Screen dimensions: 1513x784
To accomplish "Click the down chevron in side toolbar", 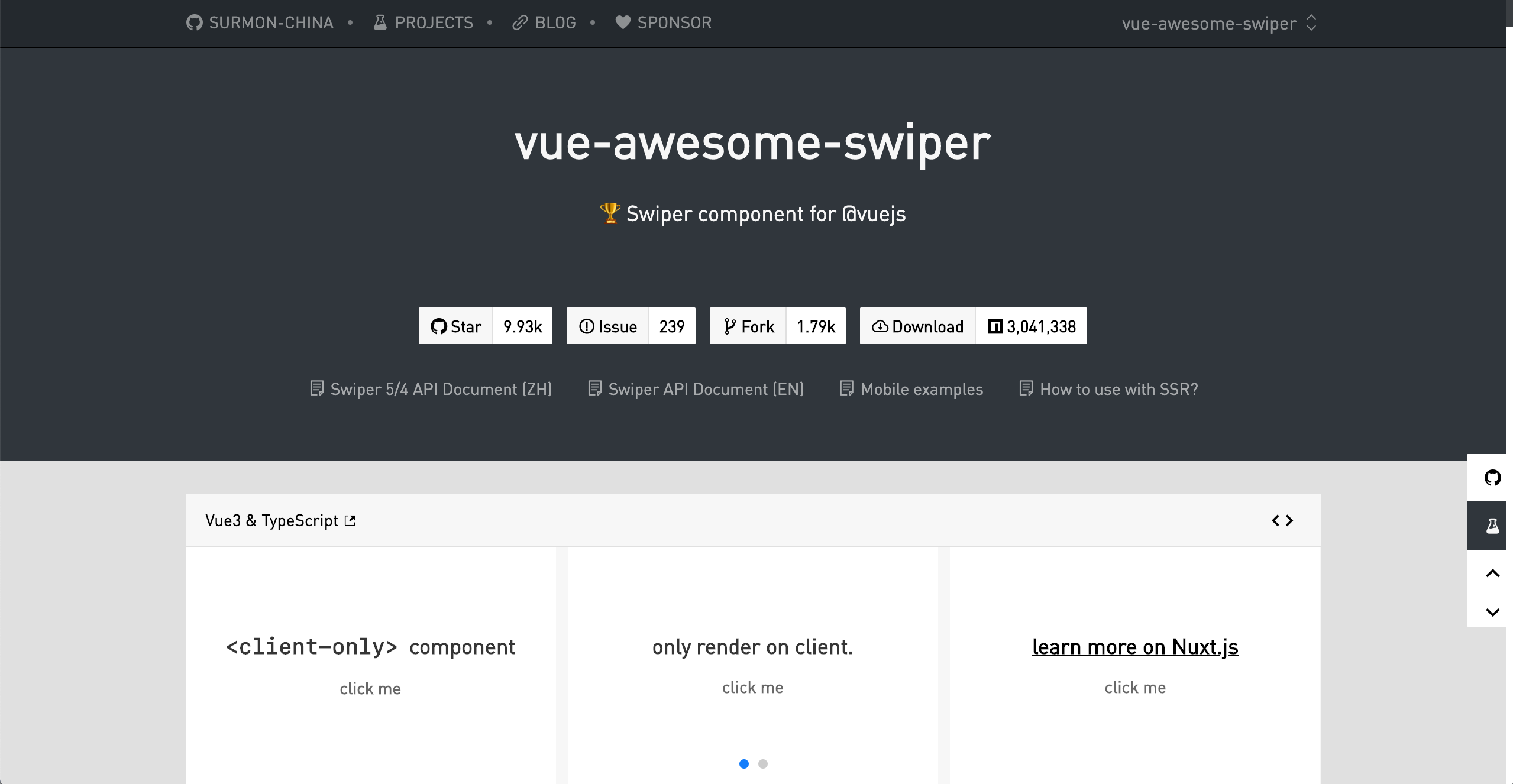I will point(1492,612).
